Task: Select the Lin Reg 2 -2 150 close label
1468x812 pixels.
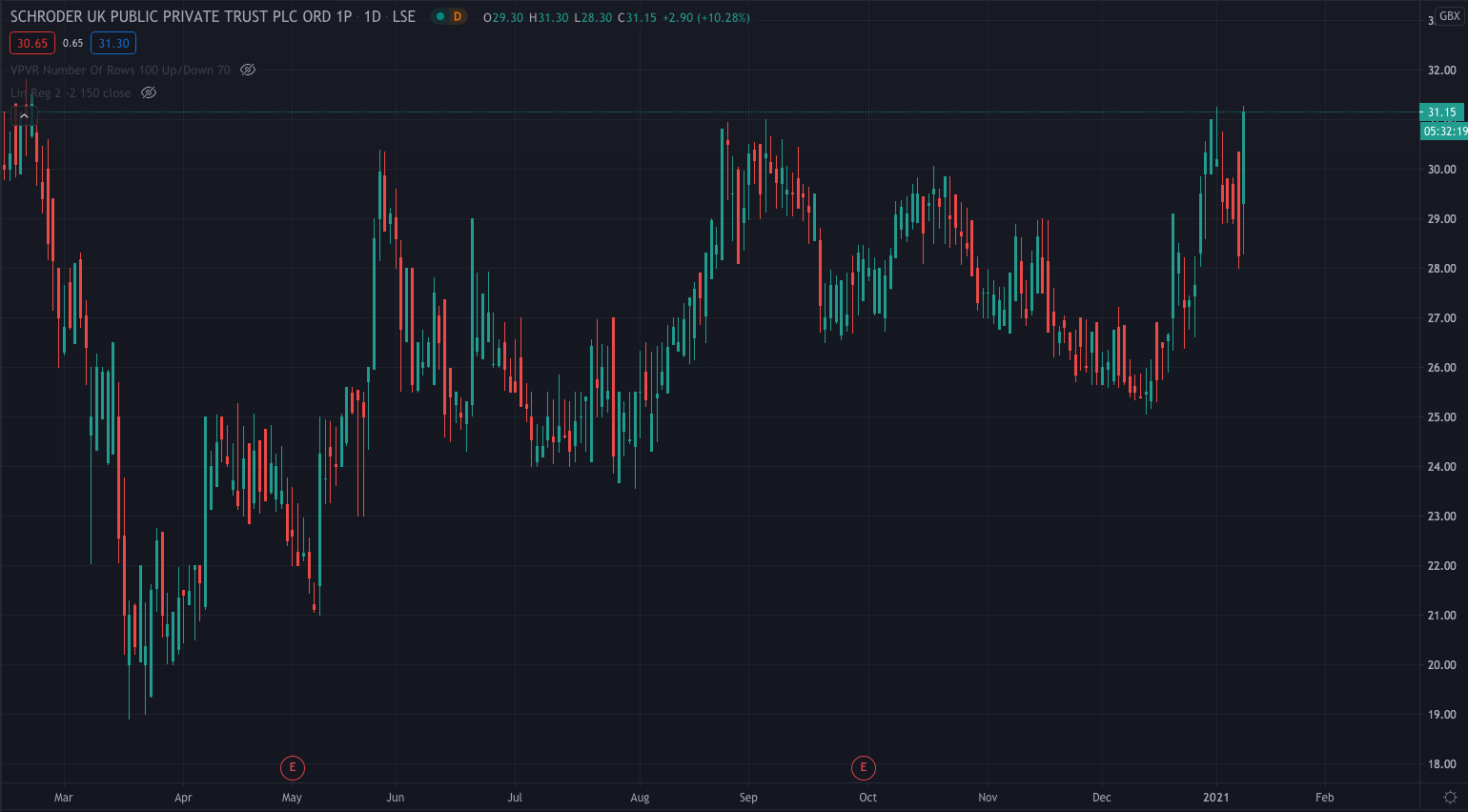Action: (71, 92)
